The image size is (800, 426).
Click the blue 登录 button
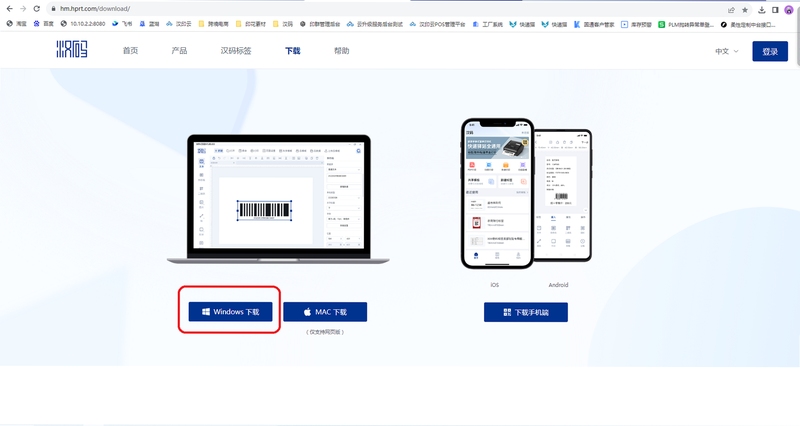(770, 52)
